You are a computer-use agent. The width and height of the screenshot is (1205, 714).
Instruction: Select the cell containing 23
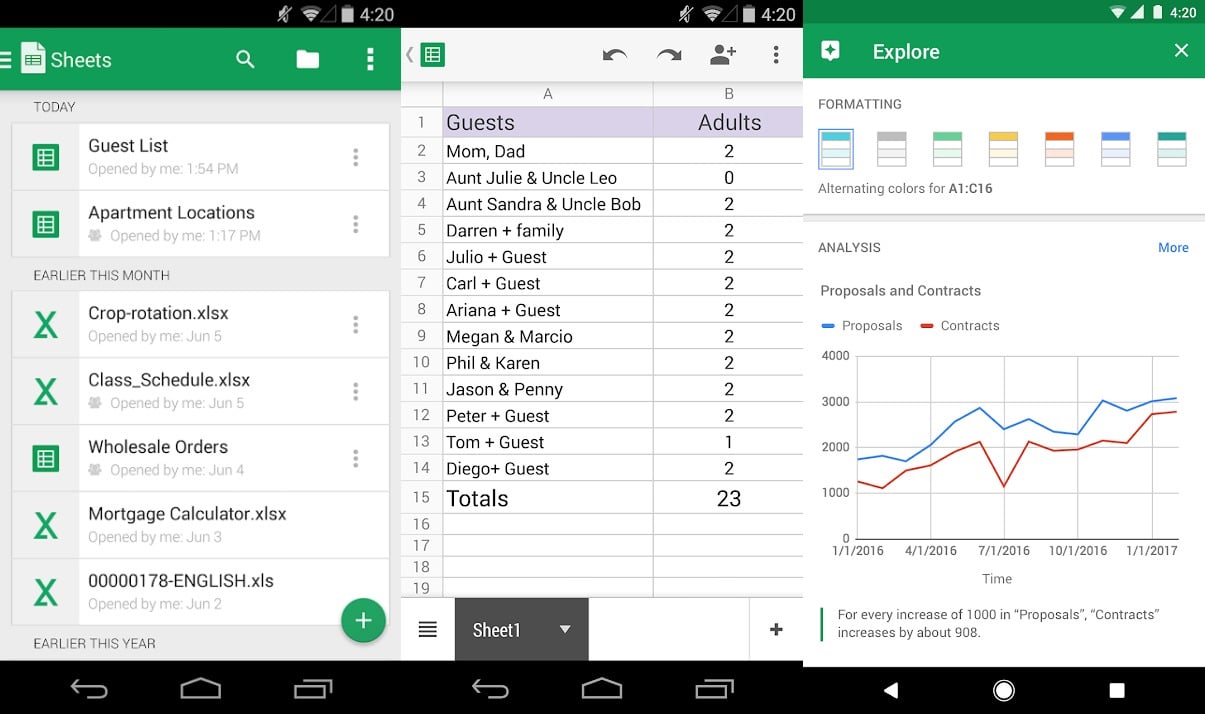tap(728, 498)
